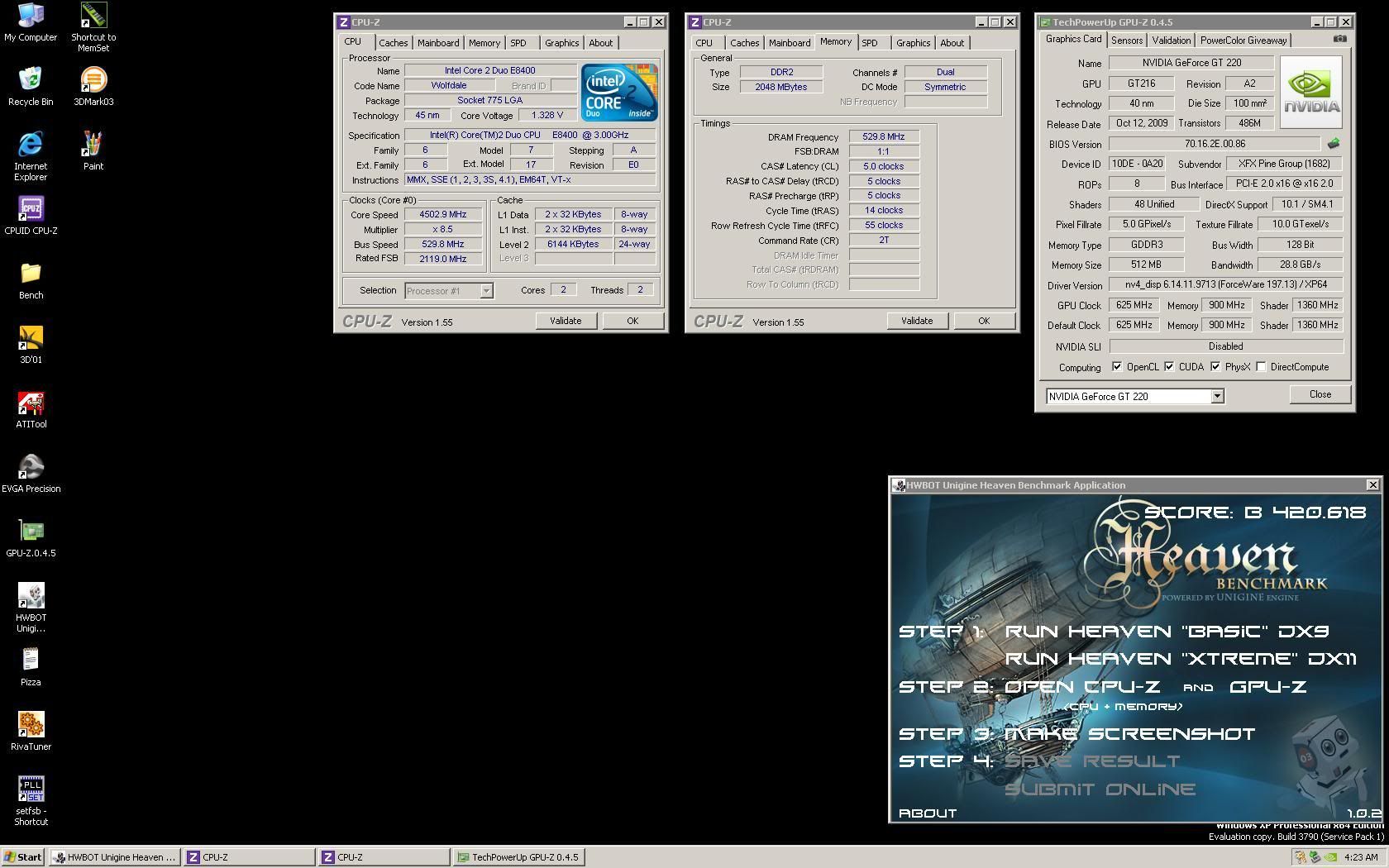The height and width of the screenshot is (868, 1389).
Task: Open the Shortcut to MemSet icon
Action: tap(93, 27)
